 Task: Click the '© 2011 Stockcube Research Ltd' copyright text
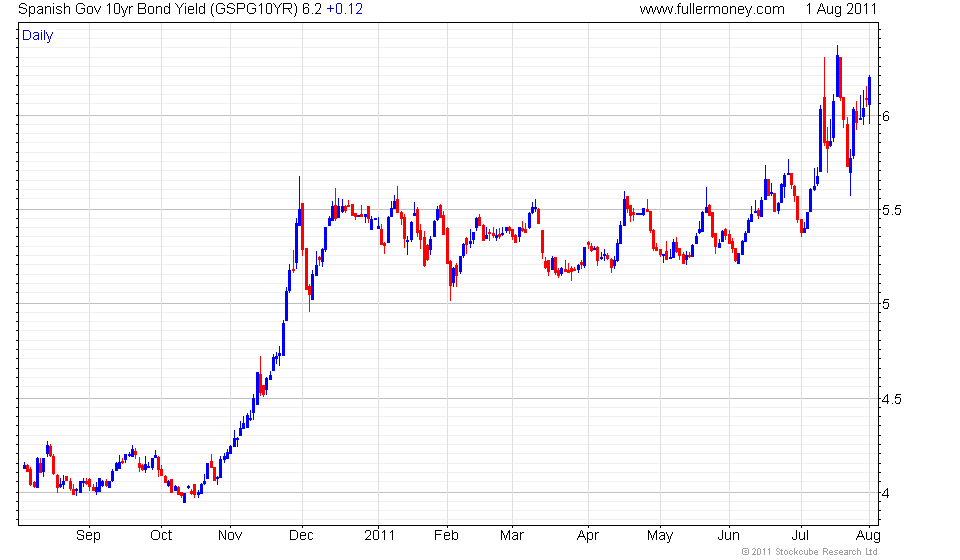pyautogui.click(x=809, y=552)
